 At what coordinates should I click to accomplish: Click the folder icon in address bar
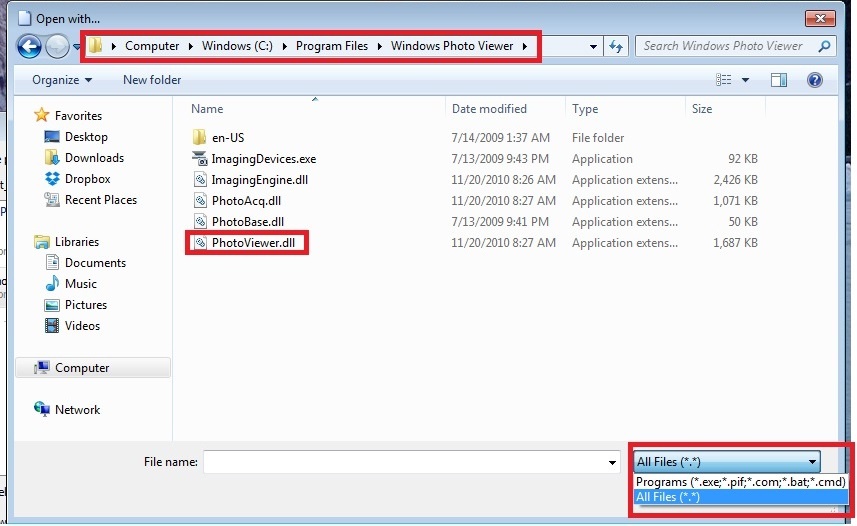click(96, 45)
